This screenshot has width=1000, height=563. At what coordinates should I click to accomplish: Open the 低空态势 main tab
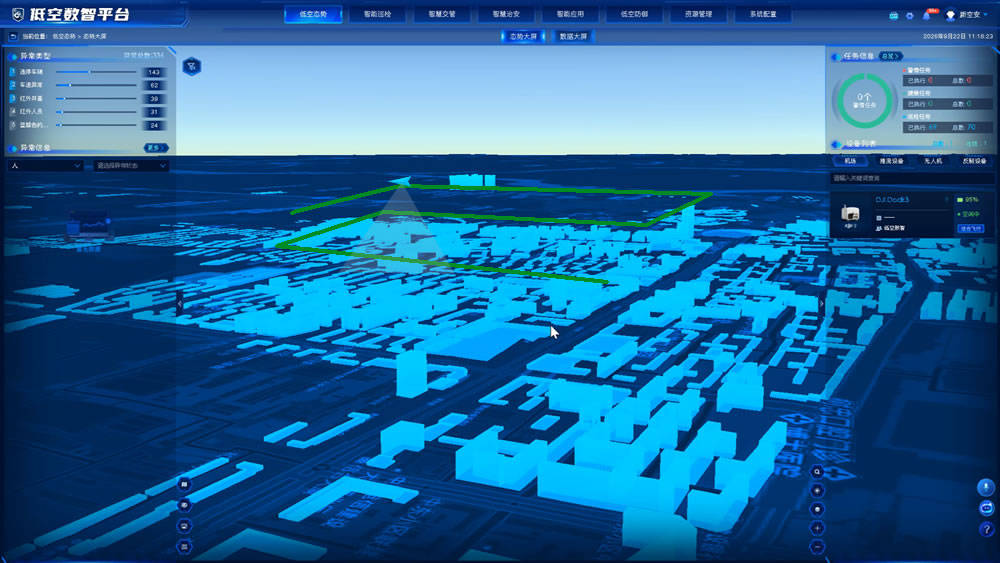coord(313,14)
